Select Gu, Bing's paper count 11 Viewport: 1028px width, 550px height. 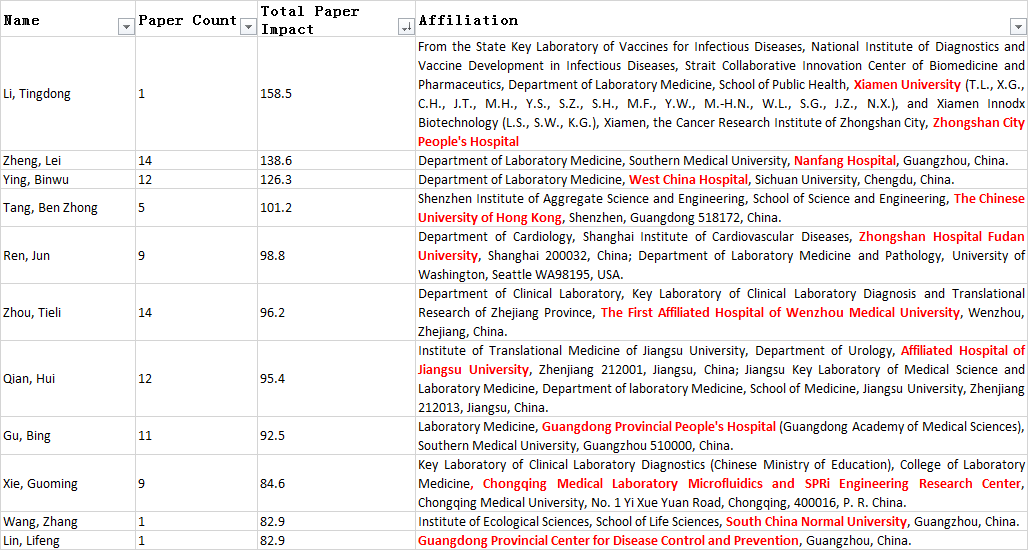click(x=197, y=436)
